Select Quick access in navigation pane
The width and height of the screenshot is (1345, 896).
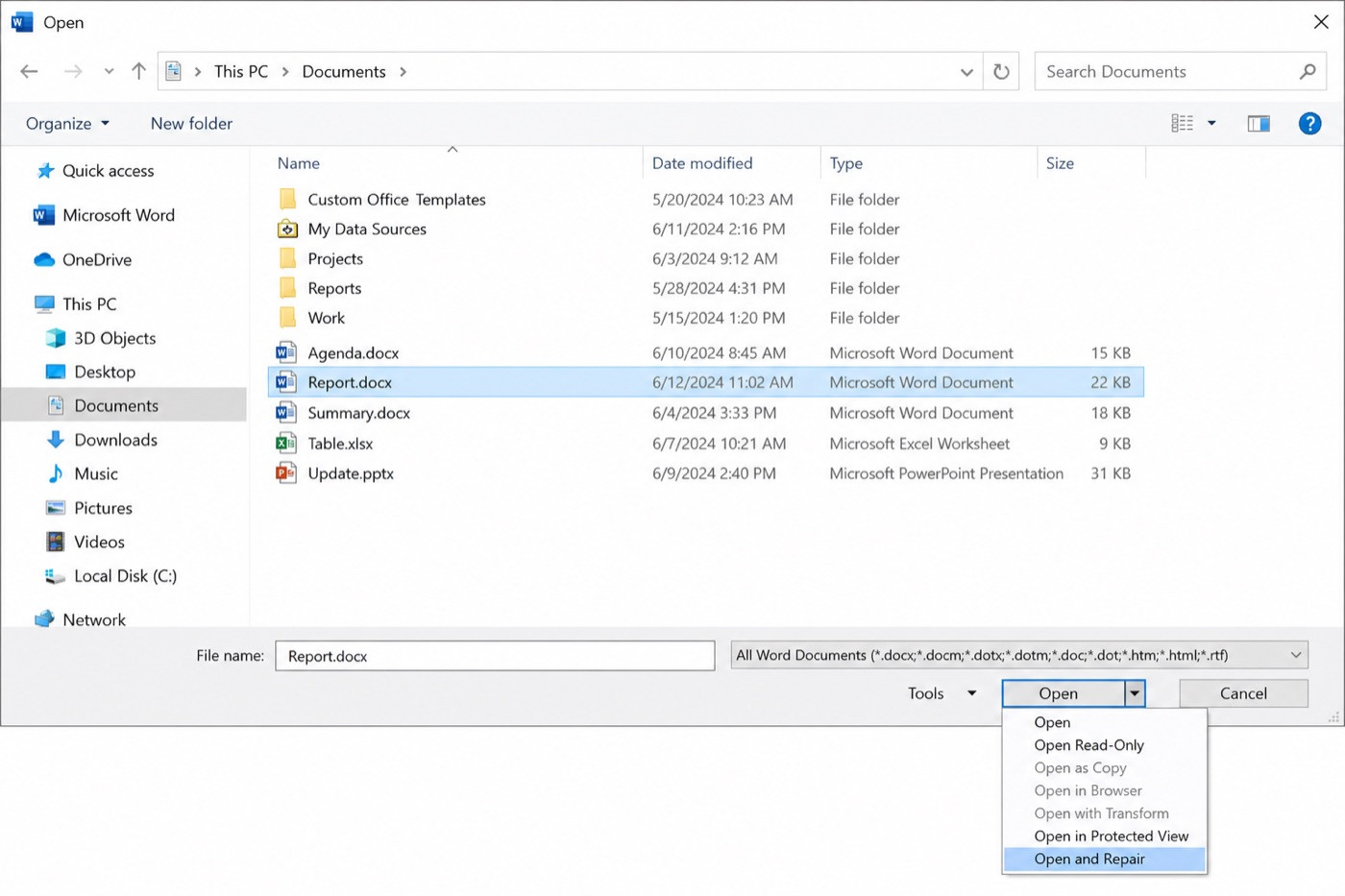[x=94, y=170]
